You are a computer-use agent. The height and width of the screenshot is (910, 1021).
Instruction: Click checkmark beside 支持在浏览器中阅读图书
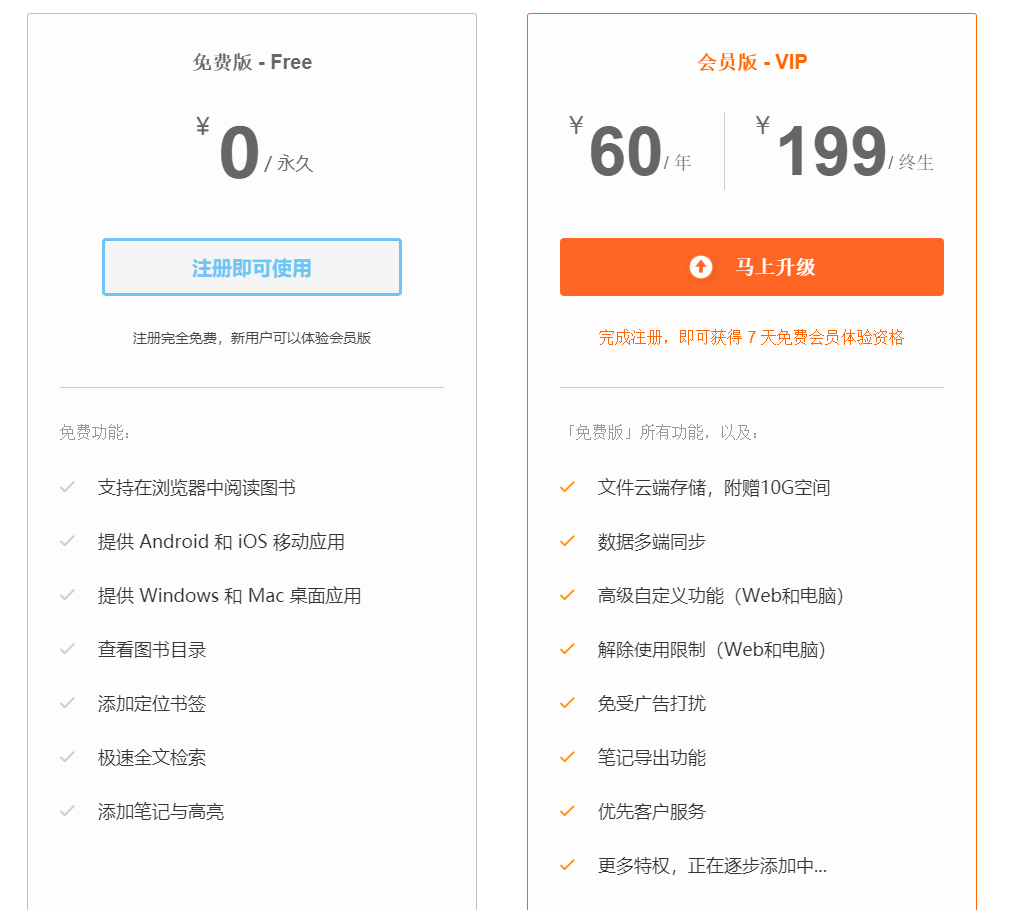[68, 487]
